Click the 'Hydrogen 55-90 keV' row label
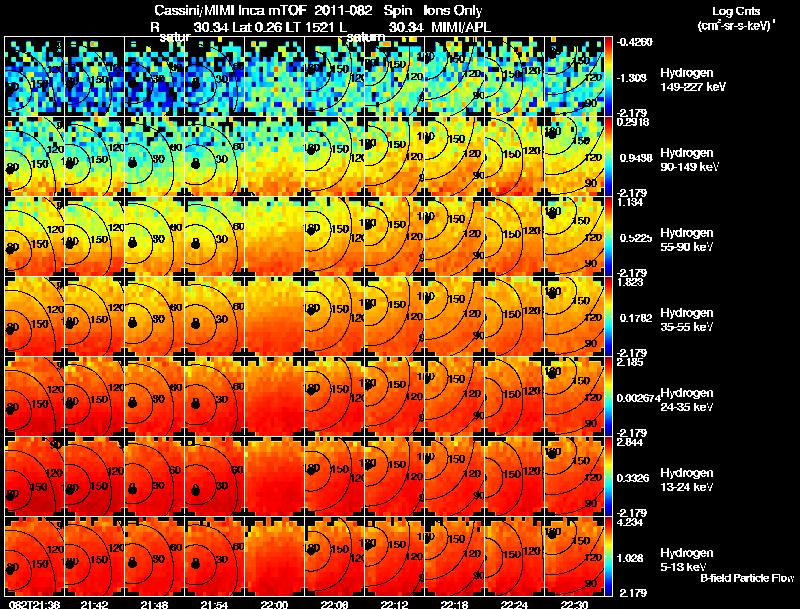This screenshot has width=800, height=609. tap(687, 240)
